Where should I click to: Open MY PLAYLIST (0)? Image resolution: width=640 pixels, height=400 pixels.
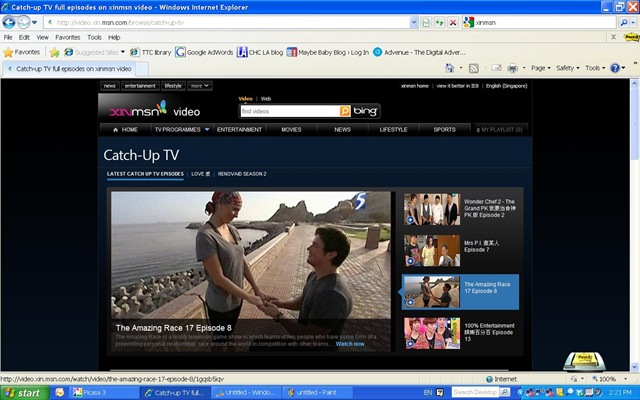coord(499,129)
